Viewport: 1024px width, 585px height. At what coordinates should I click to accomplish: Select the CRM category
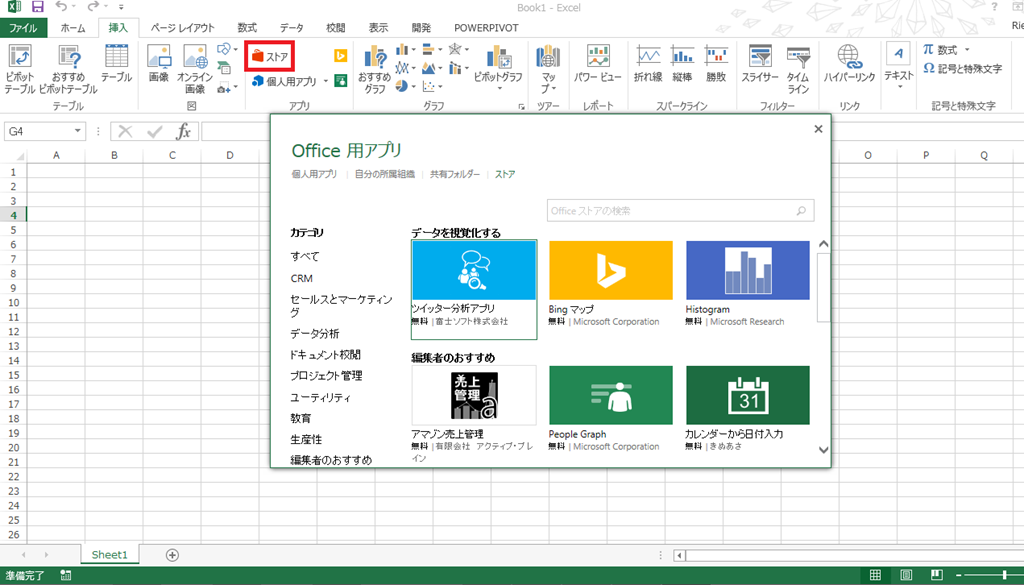point(302,278)
